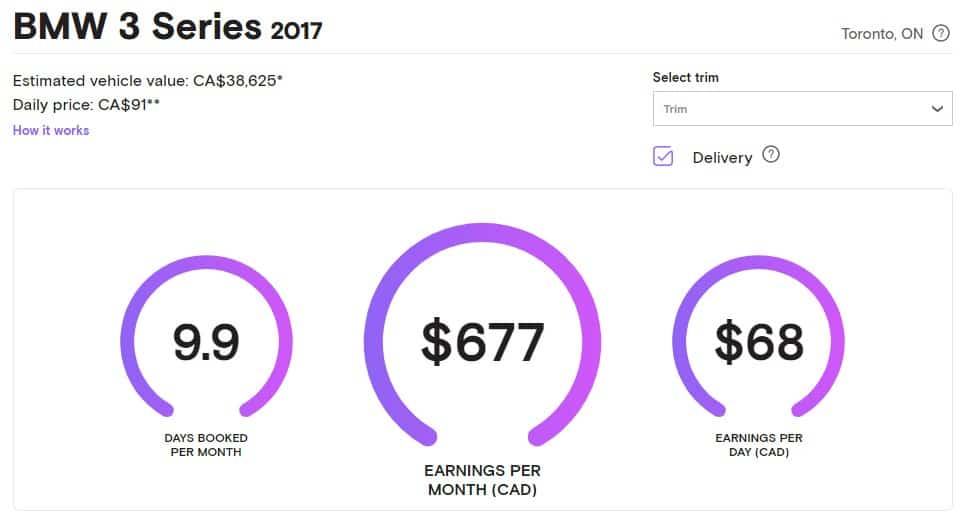Open the How it works link
Image resolution: width=961 pixels, height=524 pixels.
click(x=51, y=131)
